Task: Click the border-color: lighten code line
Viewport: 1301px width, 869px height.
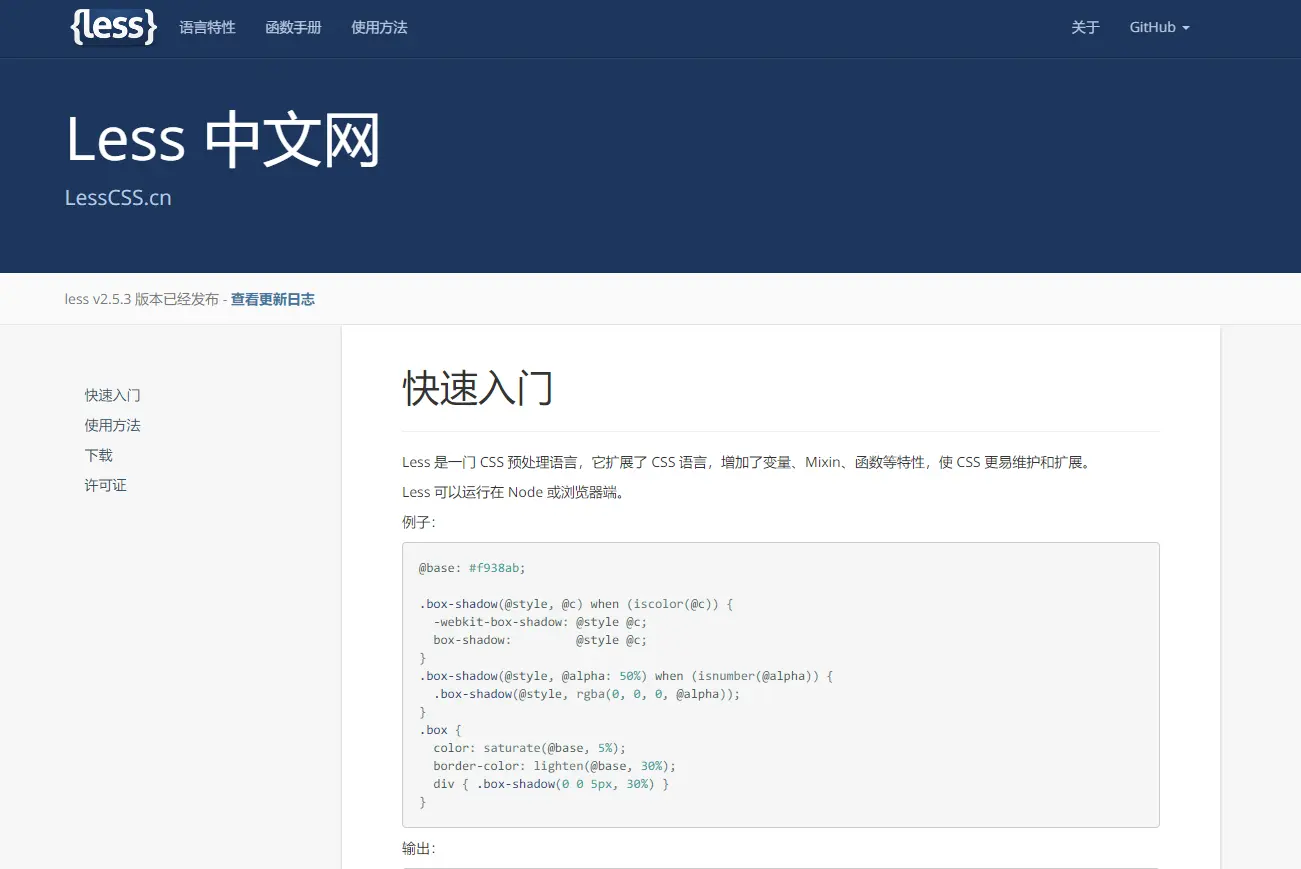Action: tap(555, 766)
